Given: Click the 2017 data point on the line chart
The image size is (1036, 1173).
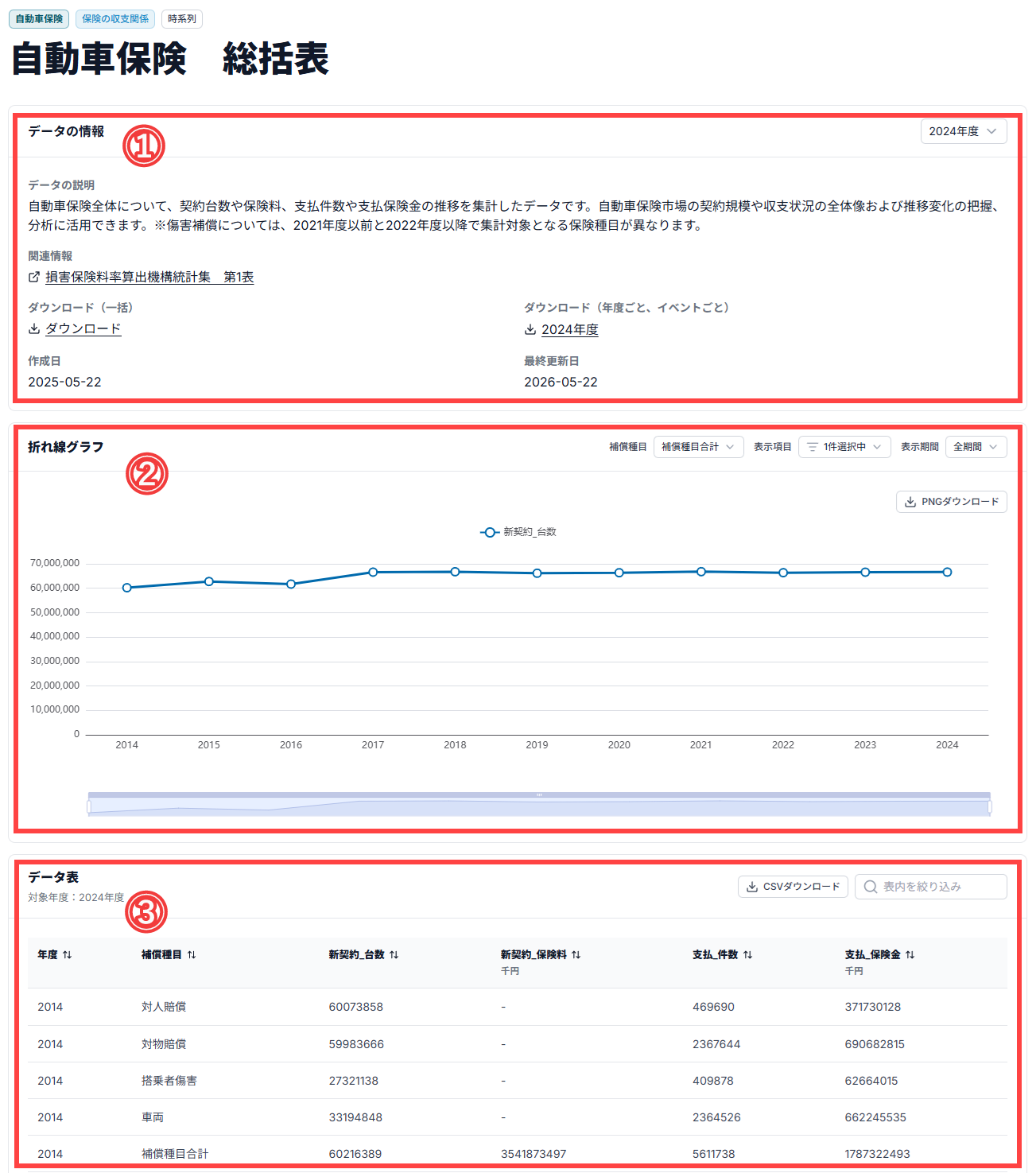Looking at the screenshot, I should [373, 572].
